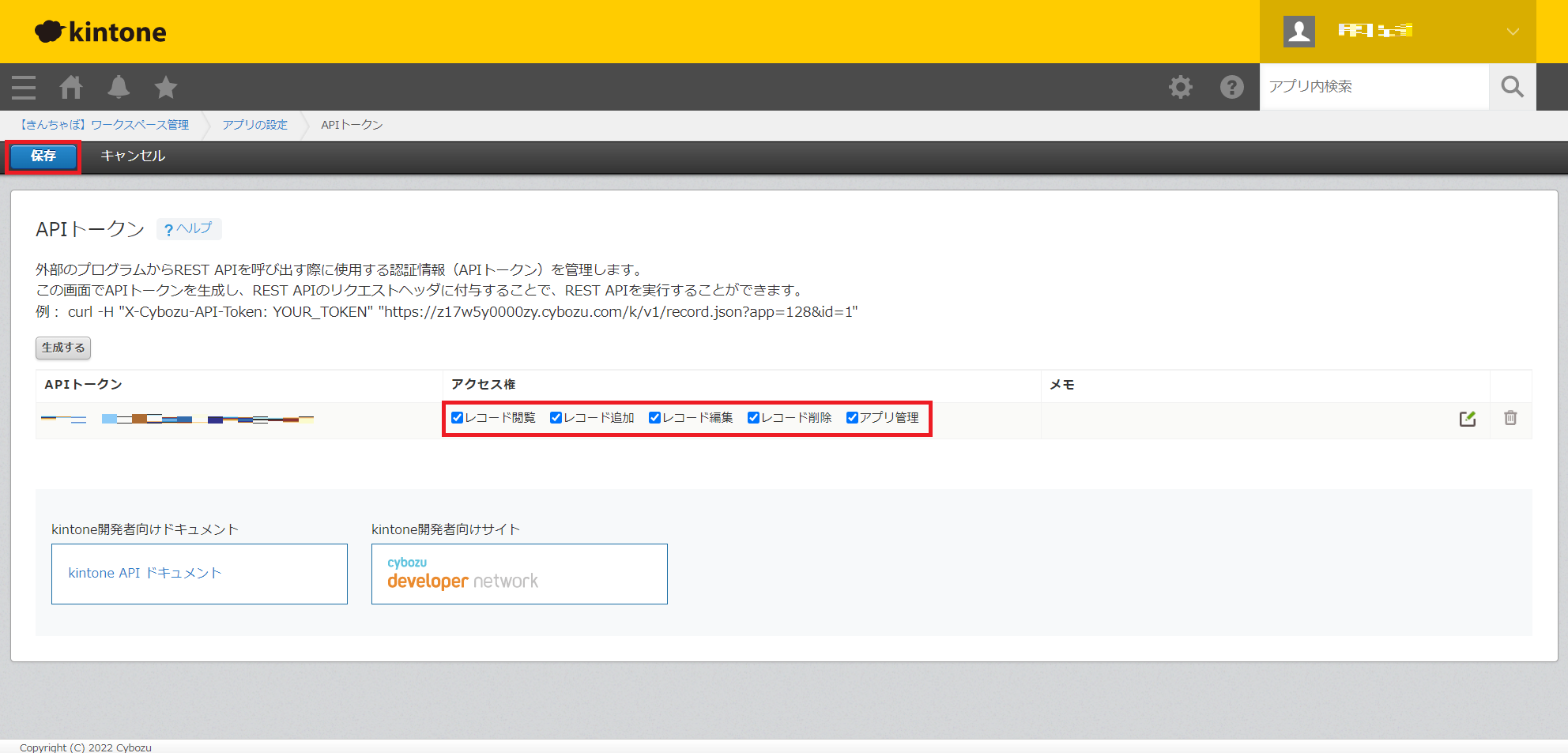
Task: Click the search magnifier button
Action: 1512,87
